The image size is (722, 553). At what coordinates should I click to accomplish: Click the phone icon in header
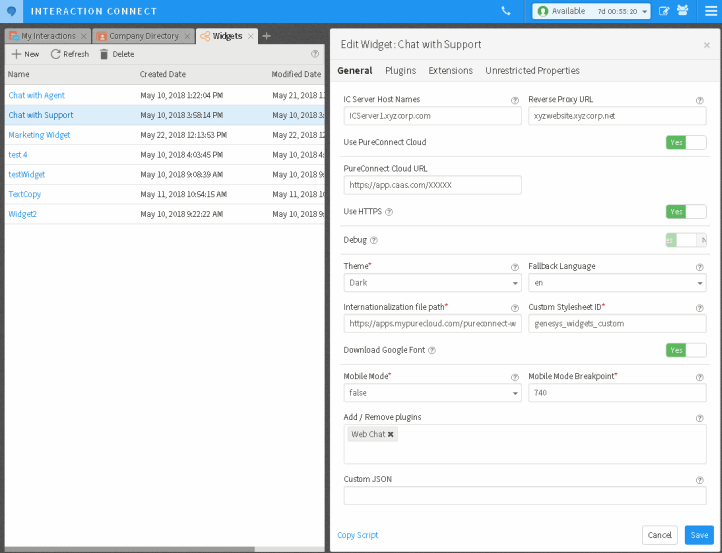pos(506,11)
